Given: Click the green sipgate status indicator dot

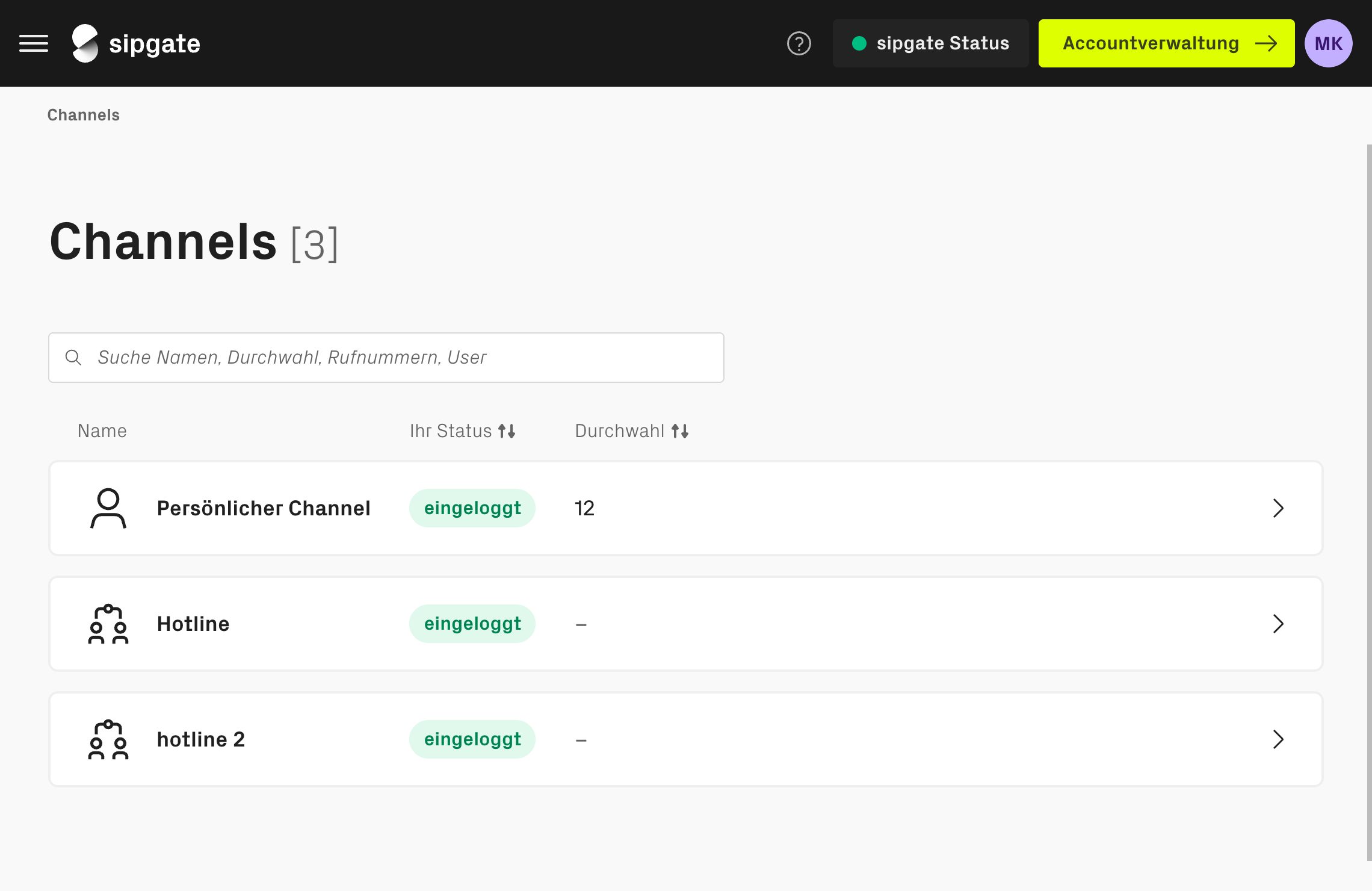Looking at the screenshot, I should pyautogui.click(x=859, y=43).
